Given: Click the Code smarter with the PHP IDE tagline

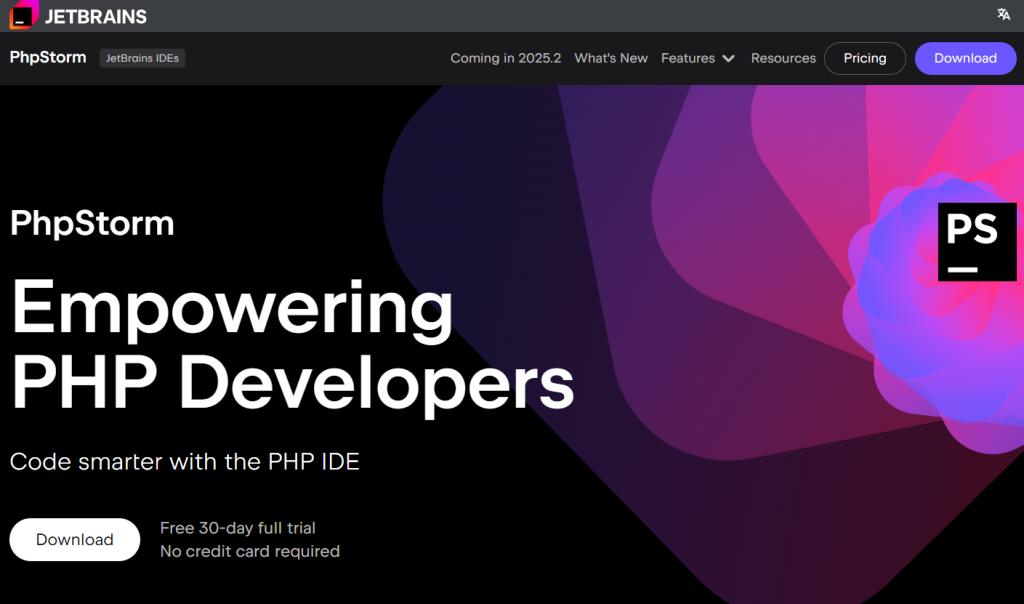Looking at the screenshot, I should tap(184, 462).
